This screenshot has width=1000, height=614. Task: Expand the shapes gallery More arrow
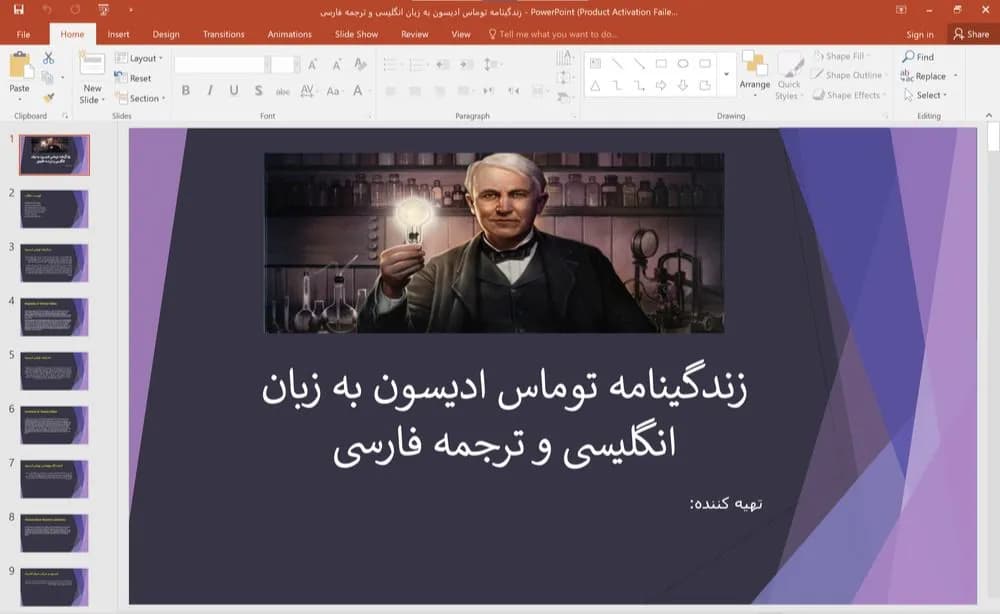click(726, 75)
